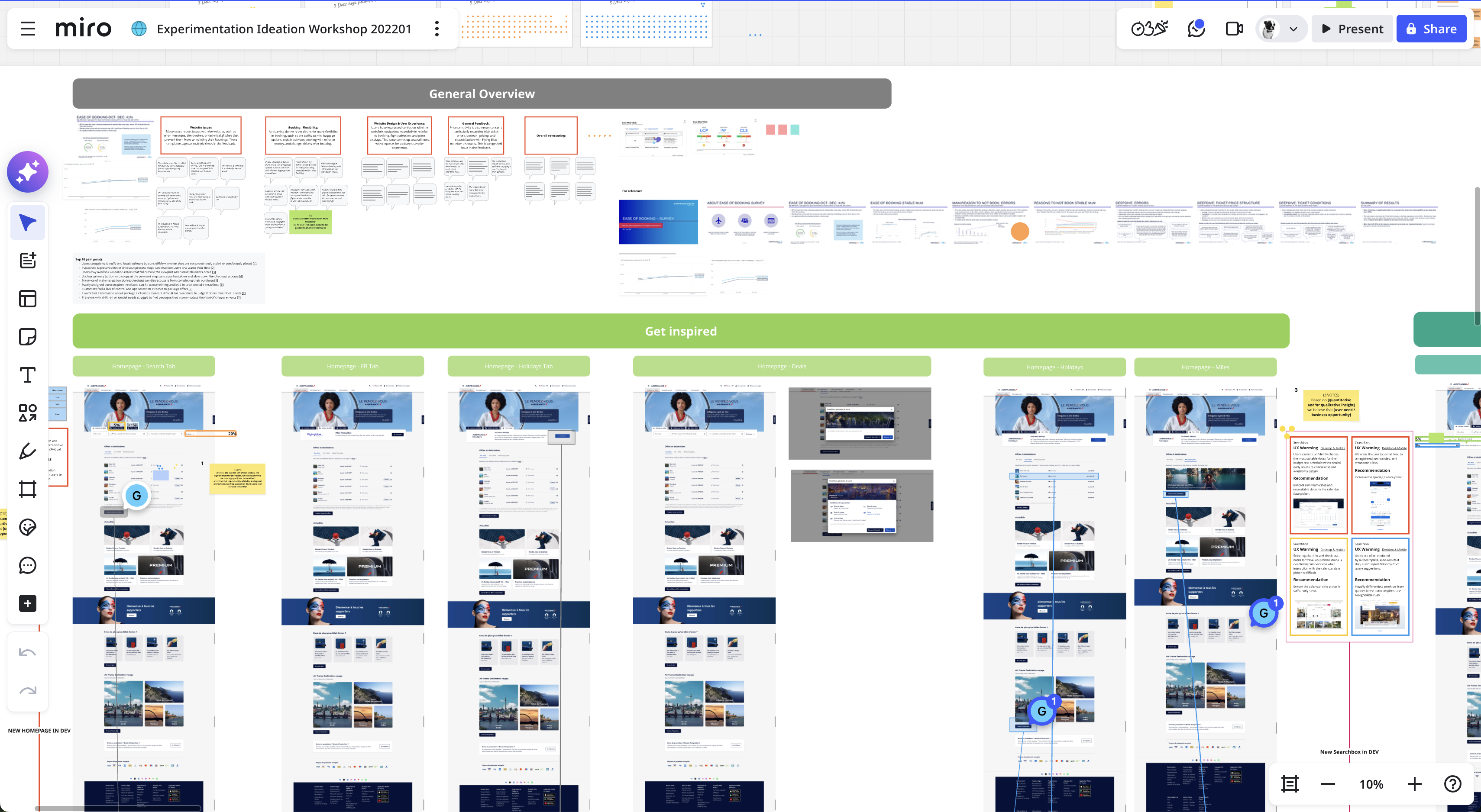Select the Text tool
This screenshot has width=1481, height=812.
point(28,375)
